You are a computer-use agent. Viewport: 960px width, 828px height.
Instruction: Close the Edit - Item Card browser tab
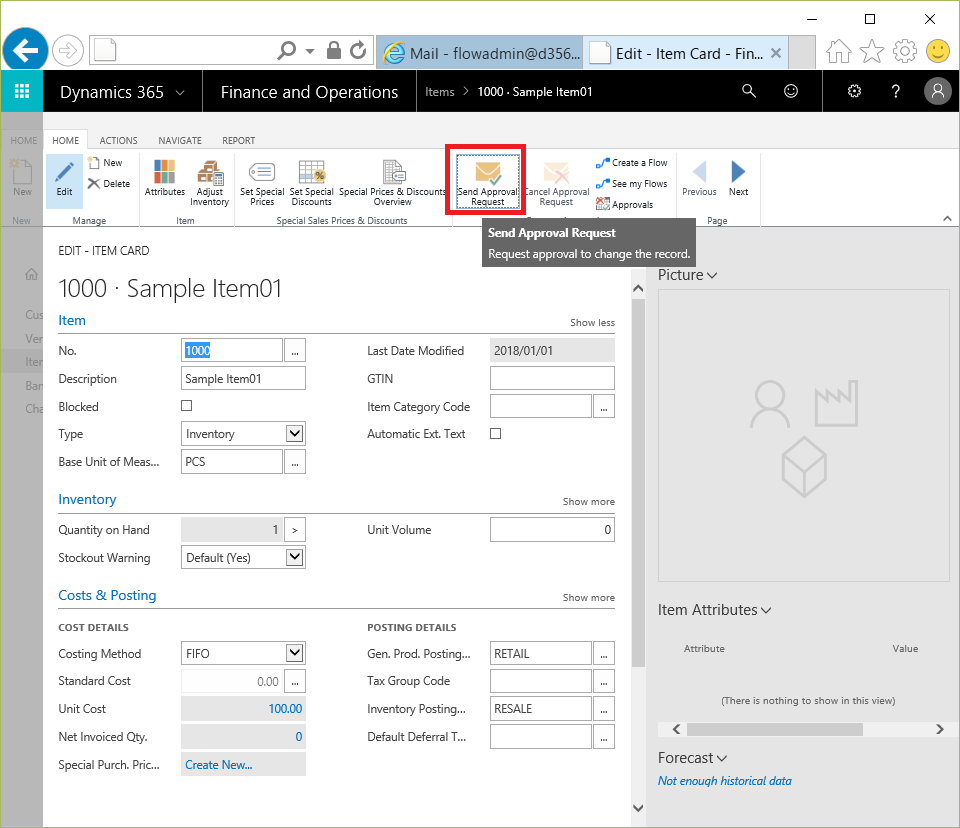click(x=775, y=53)
